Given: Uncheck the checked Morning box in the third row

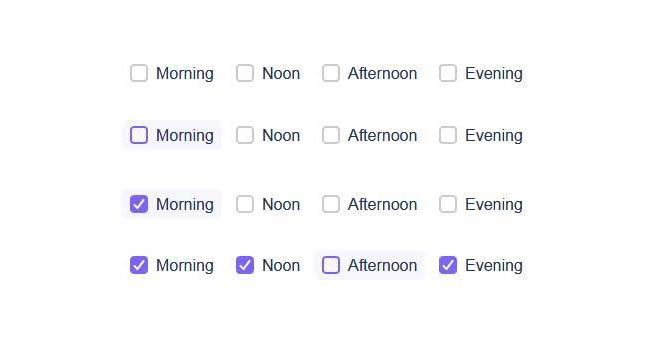Looking at the screenshot, I should pos(139,204).
